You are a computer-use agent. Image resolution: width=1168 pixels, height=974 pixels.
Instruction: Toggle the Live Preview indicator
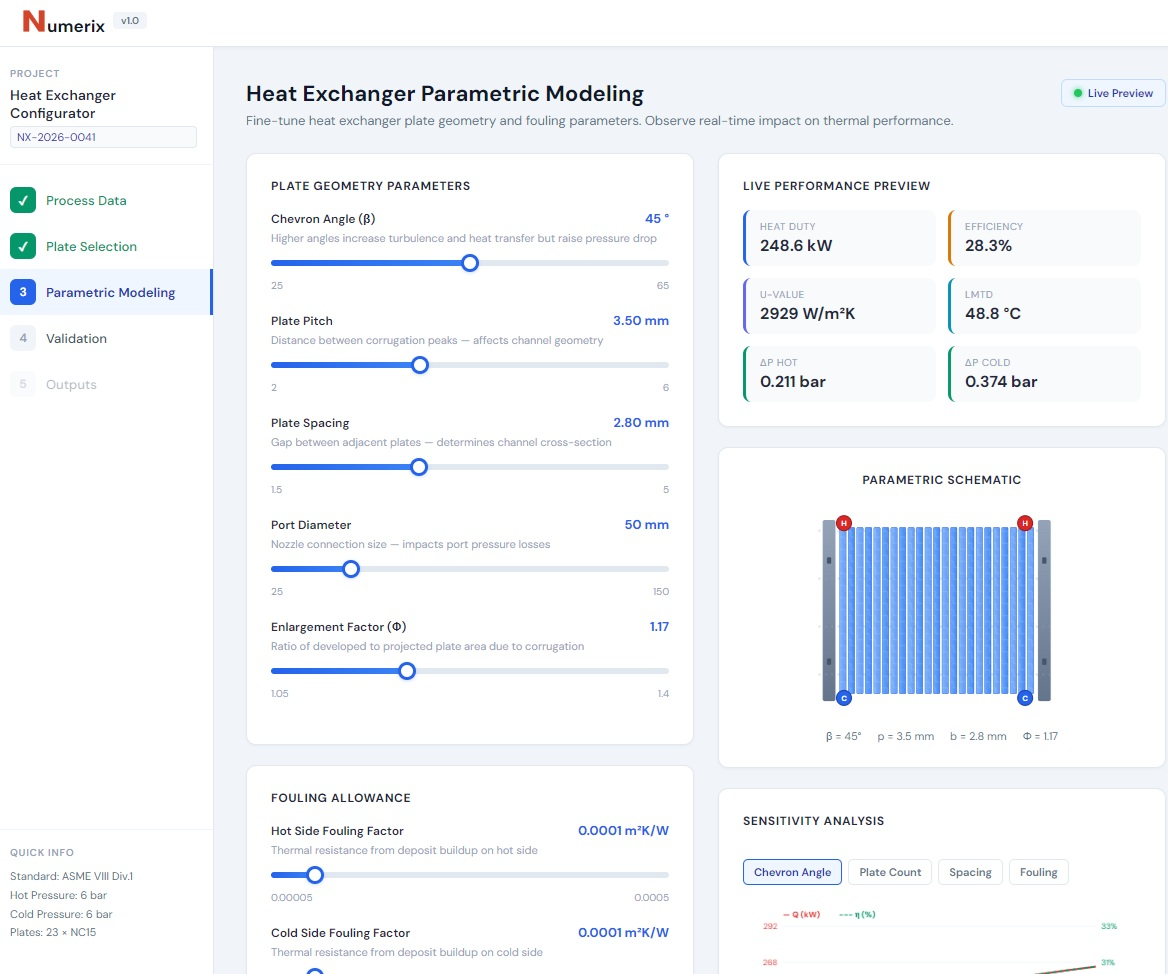1112,92
